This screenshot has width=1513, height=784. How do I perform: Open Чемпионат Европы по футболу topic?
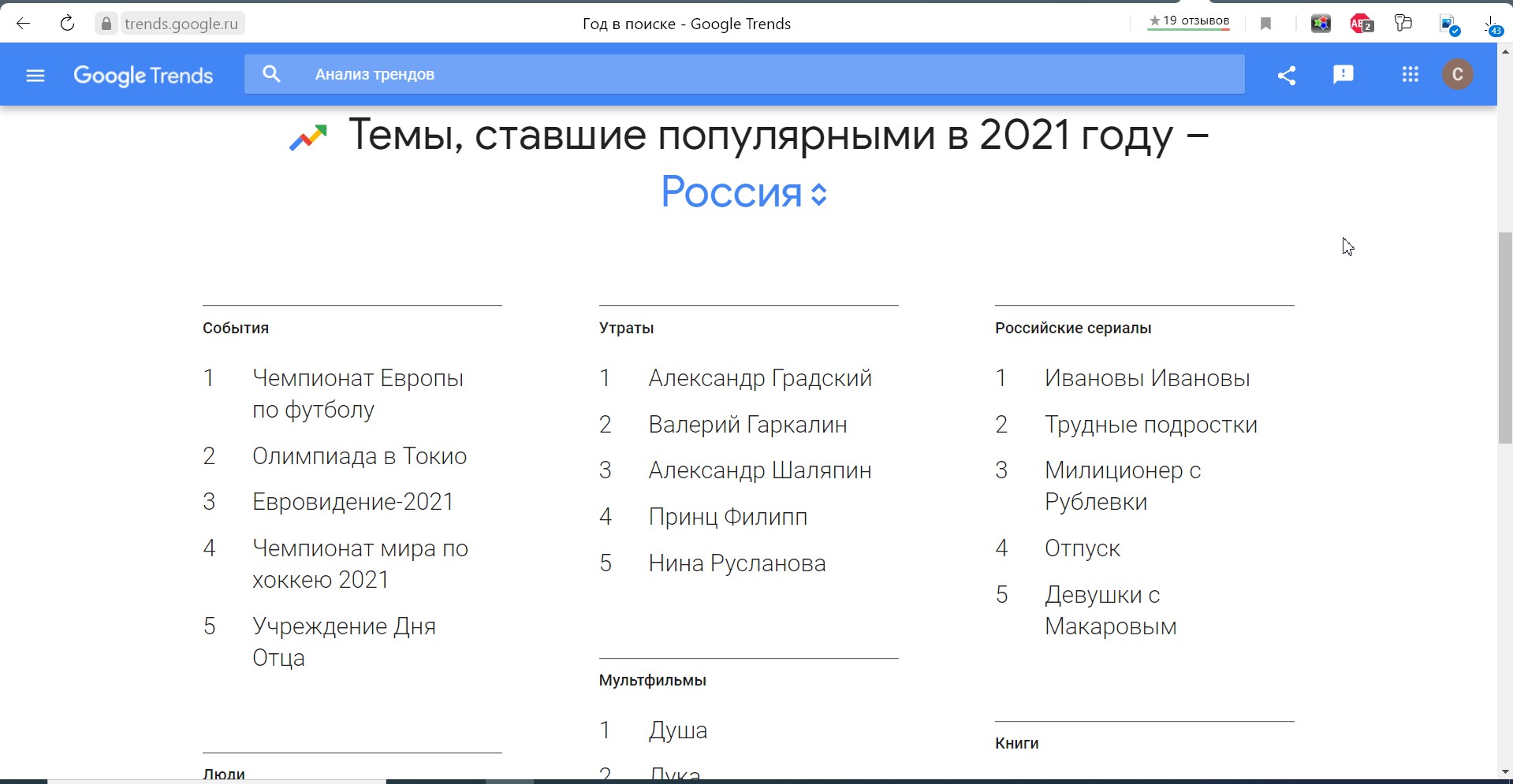pos(358,394)
